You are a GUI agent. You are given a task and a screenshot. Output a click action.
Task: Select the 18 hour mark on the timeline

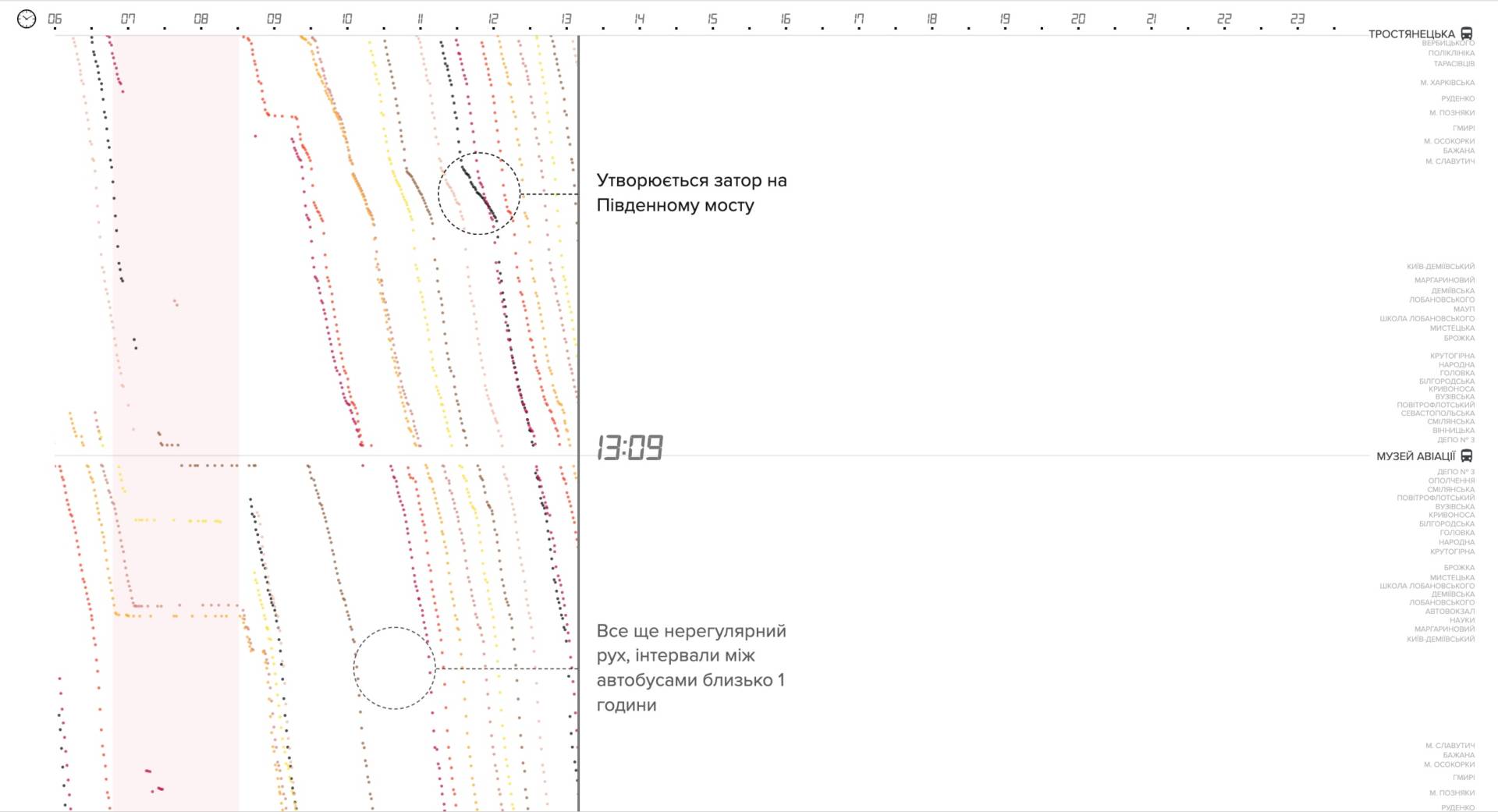932,19
